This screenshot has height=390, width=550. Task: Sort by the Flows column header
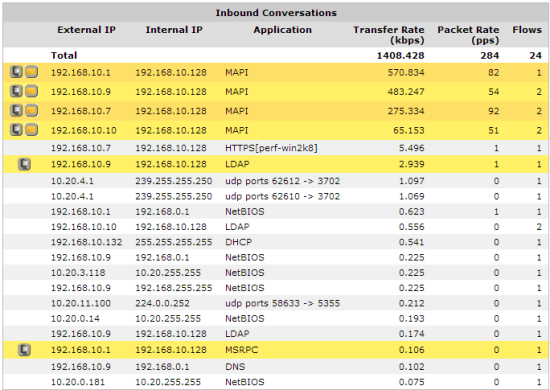[x=527, y=30]
